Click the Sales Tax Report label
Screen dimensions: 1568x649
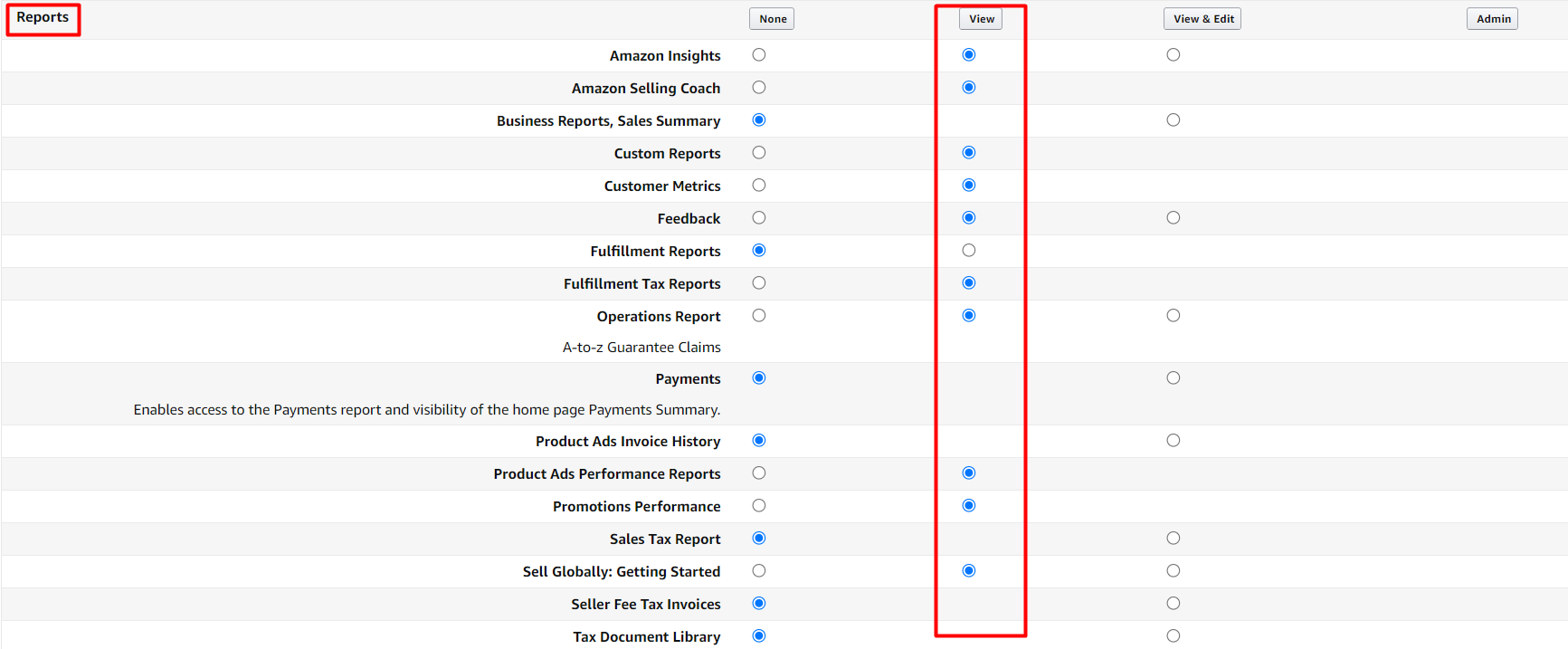click(x=665, y=539)
